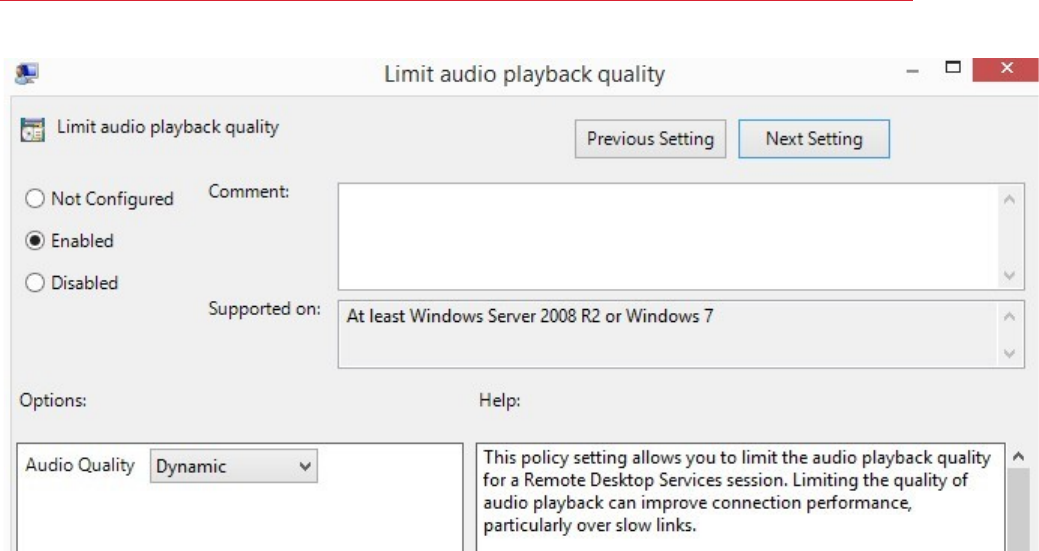Select the Not Configured radio button
The image size is (1039, 551).
(34, 199)
